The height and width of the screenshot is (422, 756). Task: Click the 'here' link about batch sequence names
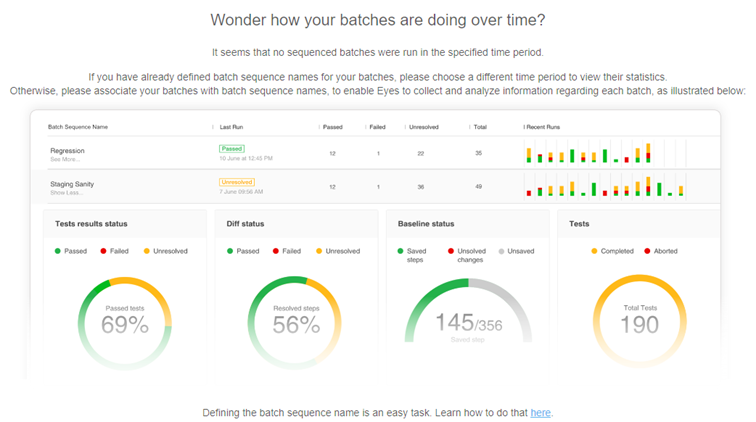540,412
